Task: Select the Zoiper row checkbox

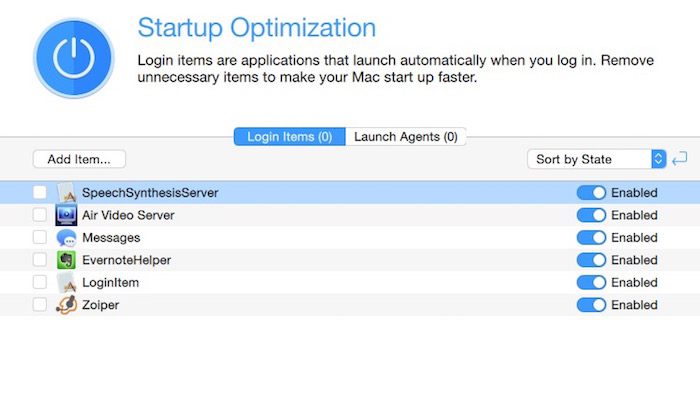Action: 40,305
